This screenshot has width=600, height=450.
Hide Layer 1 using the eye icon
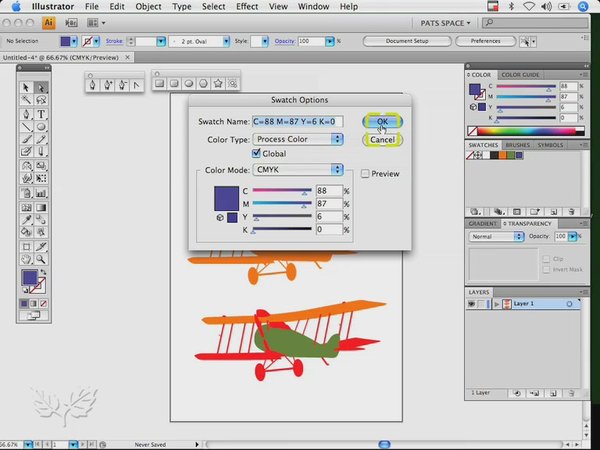click(472, 304)
